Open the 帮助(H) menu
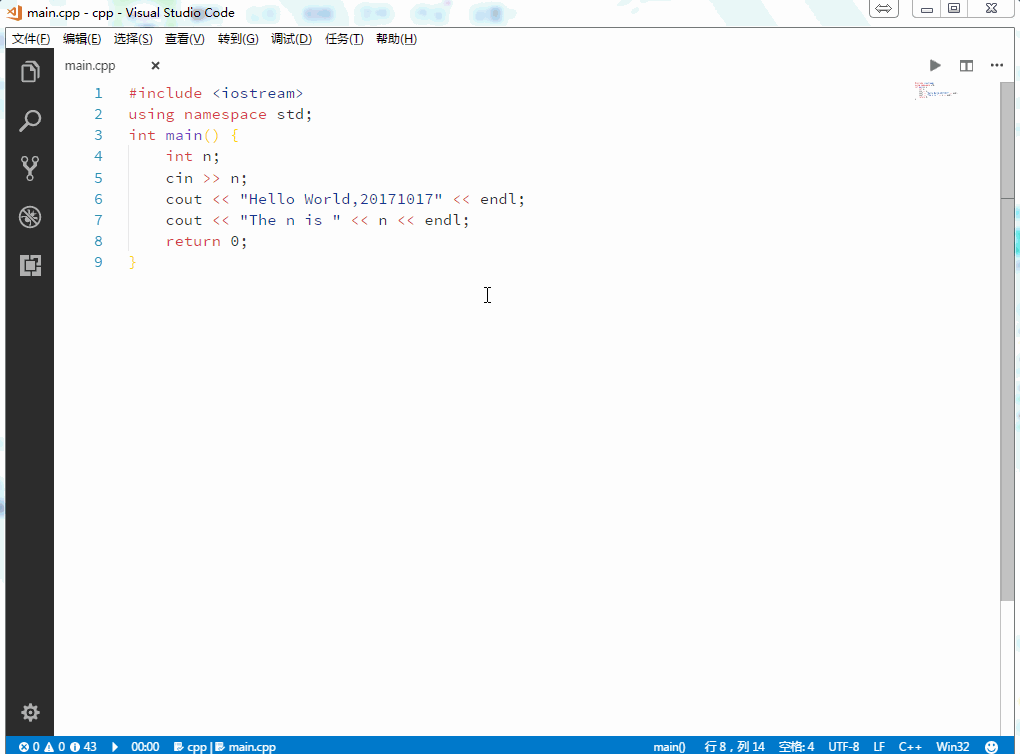The height and width of the screenshot is (754, 1020). tap(396, 39)
